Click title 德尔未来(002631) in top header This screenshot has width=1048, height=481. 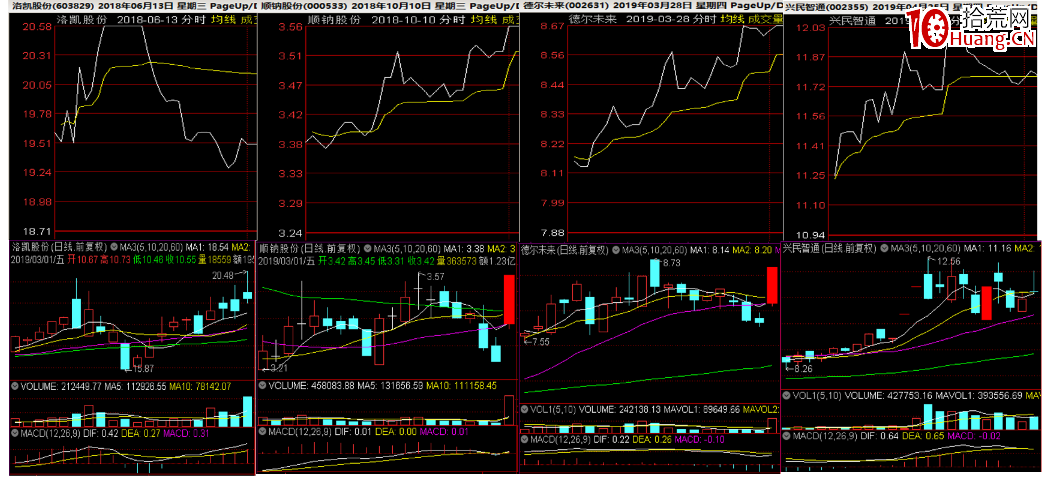[x=564, y=5]
